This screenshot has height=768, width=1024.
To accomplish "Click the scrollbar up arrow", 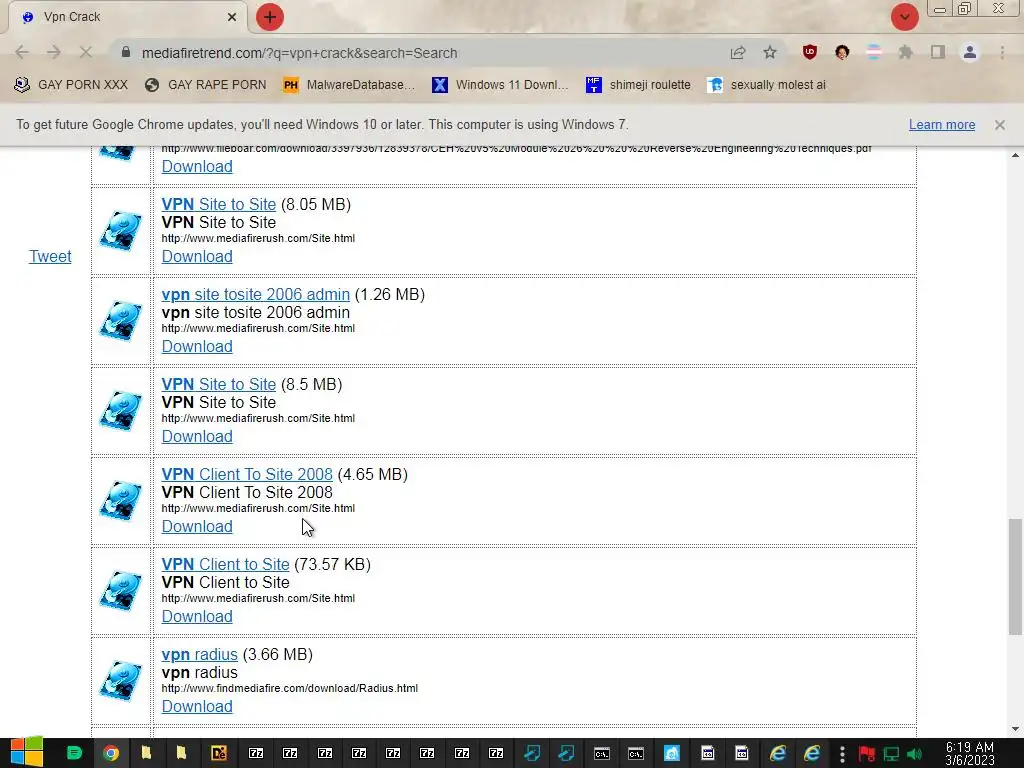I will point(1015,155).
